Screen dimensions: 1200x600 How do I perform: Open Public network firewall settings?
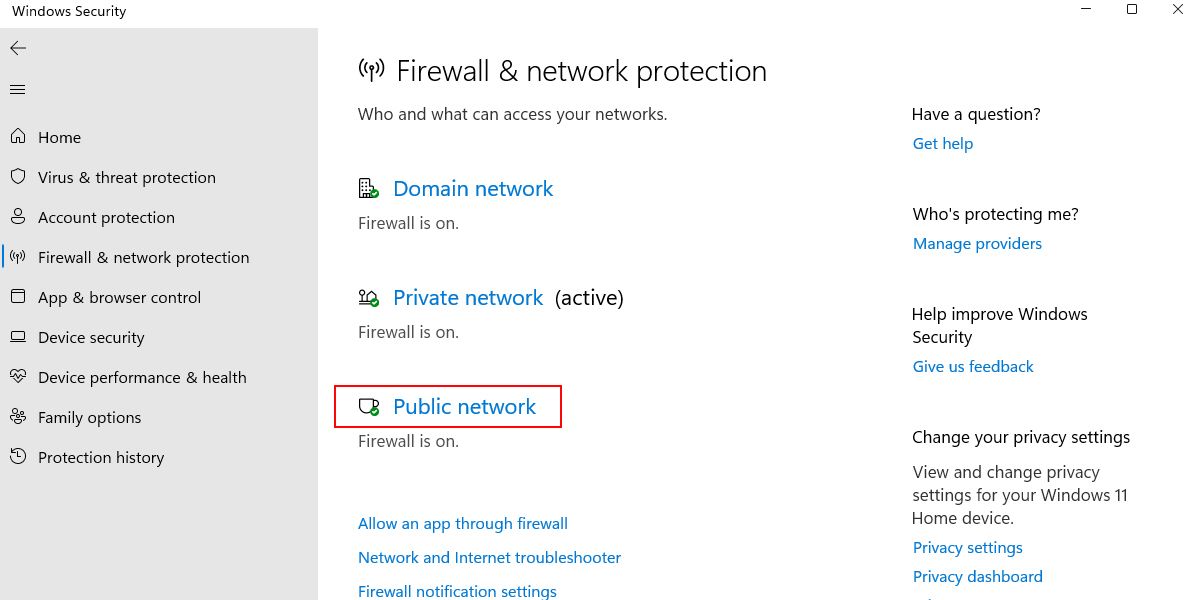pyautogui.click(x=464, y=407)
